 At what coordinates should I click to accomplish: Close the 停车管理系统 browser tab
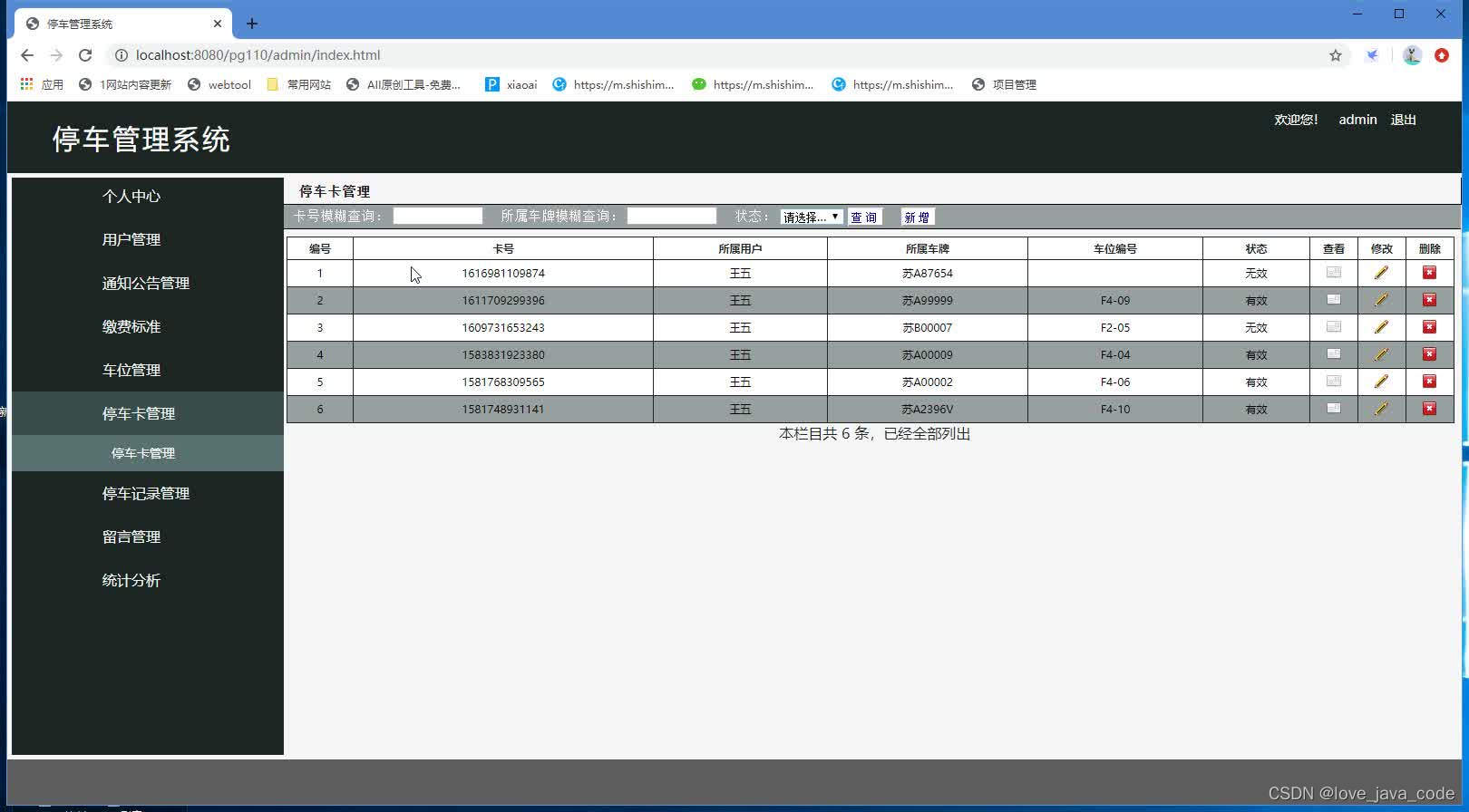(x=218, y=24)
